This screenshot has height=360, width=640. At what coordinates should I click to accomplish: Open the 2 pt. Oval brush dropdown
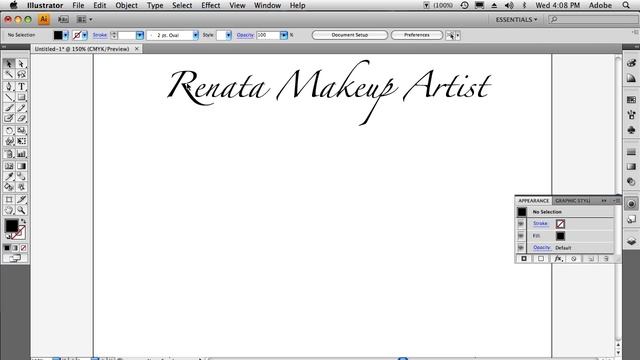[x=196, y=35]
